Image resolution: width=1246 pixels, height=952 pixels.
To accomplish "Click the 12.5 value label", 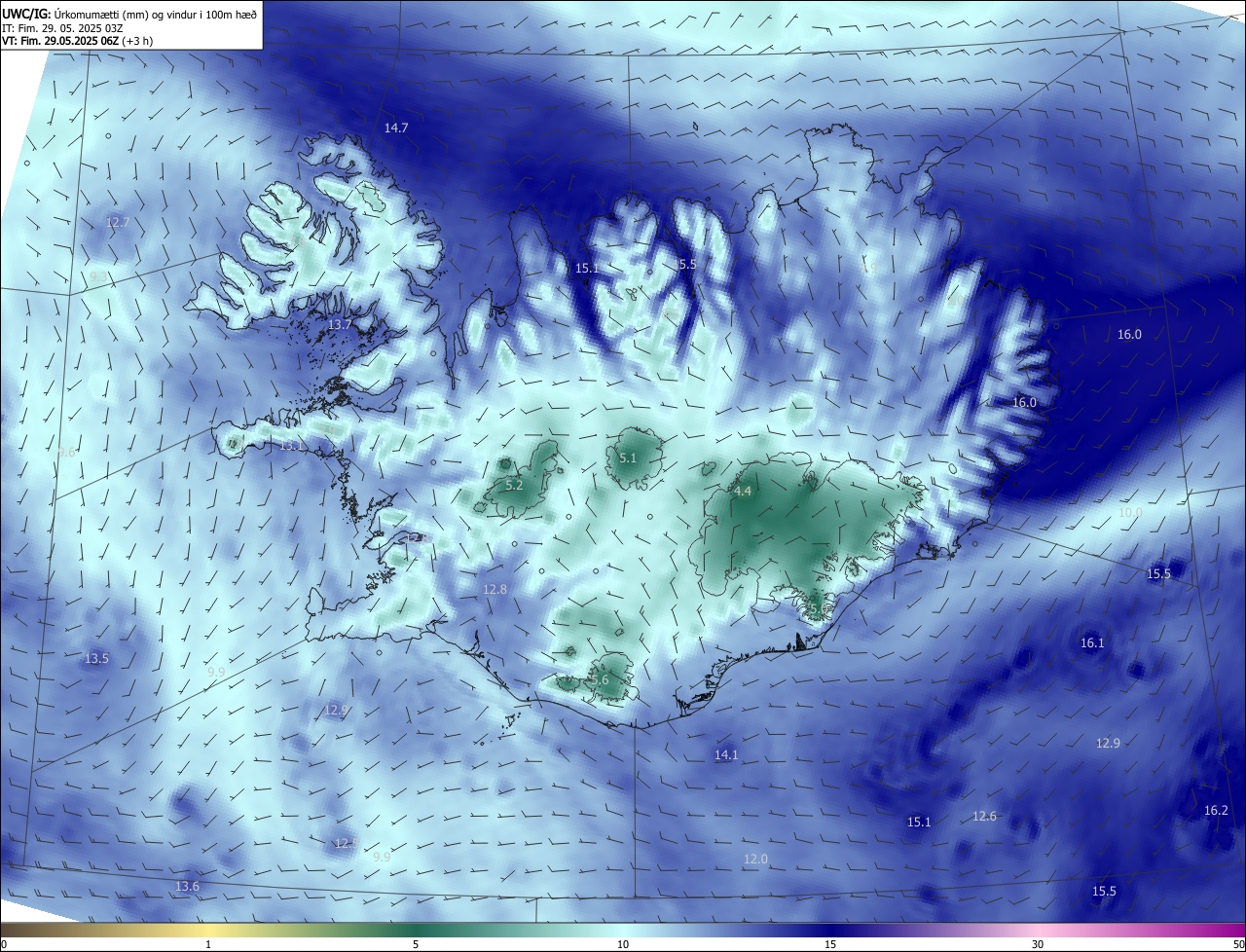I will click(345, 843).
